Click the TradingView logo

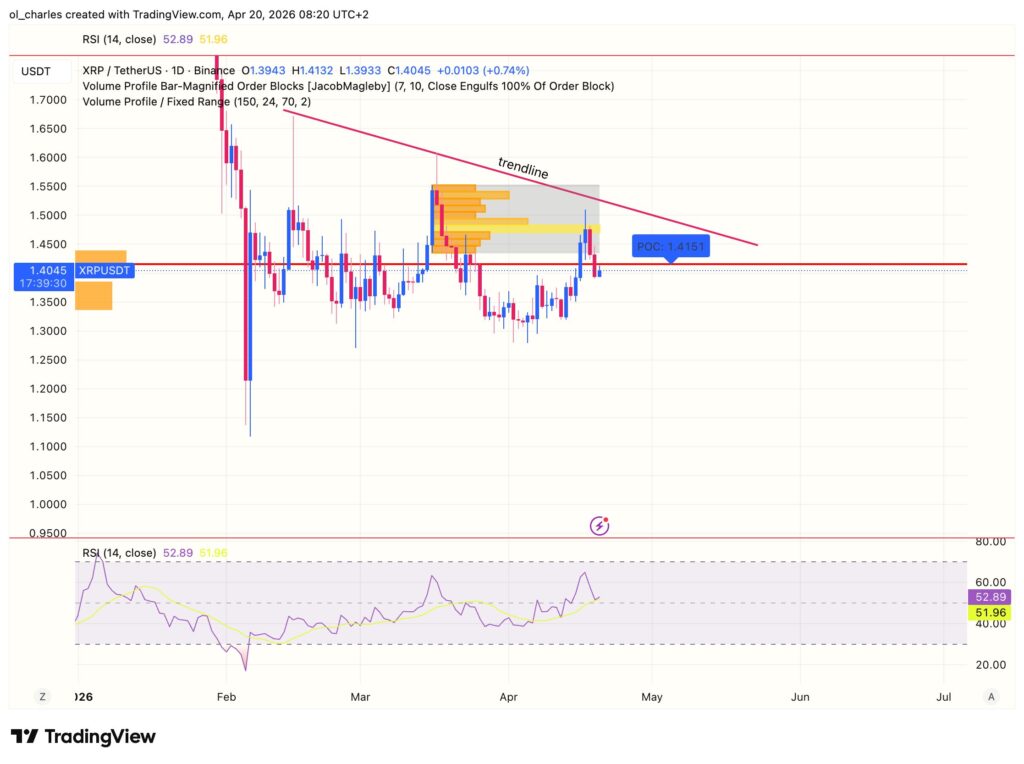click(83, 737)
